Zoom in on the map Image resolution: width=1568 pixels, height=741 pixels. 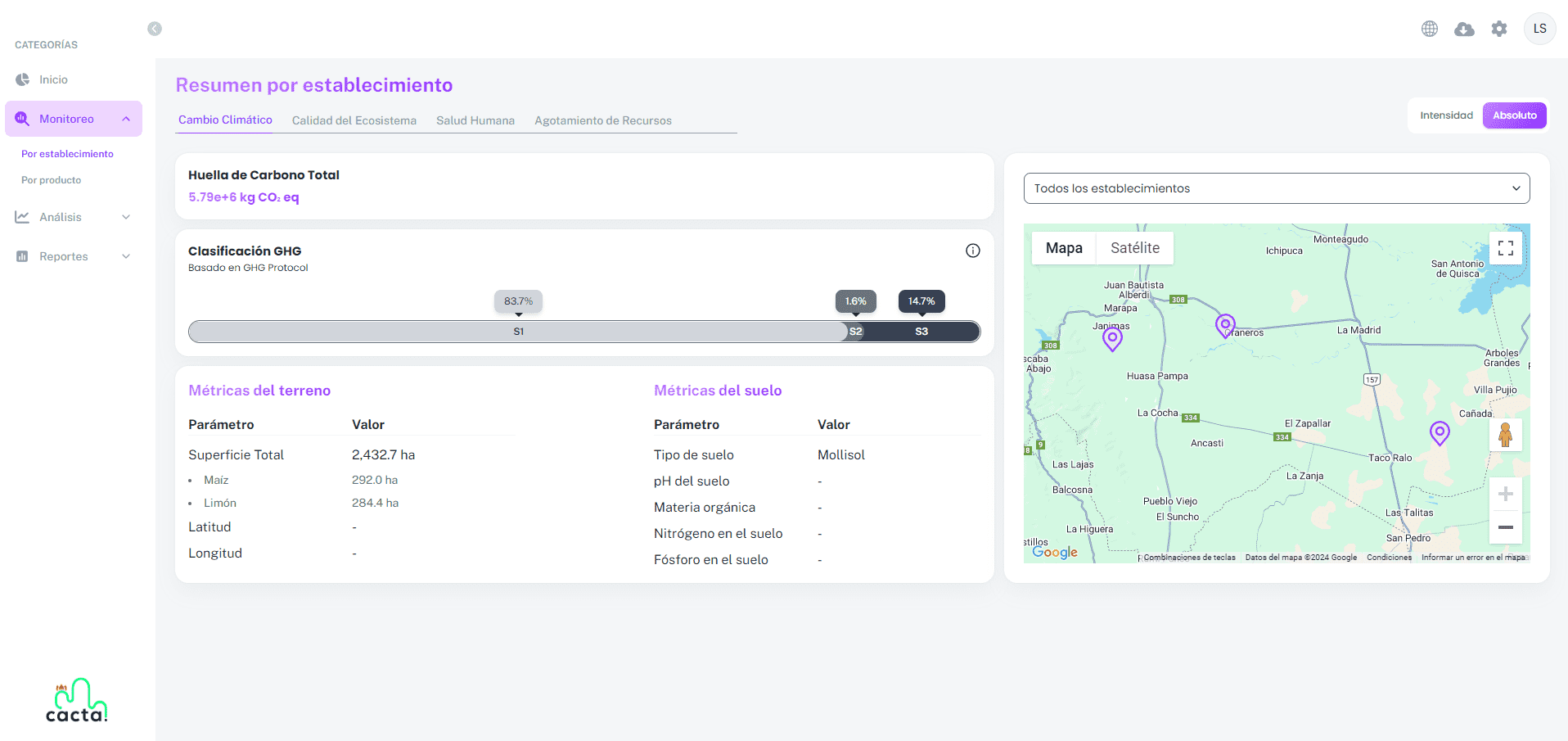[x=1505, y=494]
